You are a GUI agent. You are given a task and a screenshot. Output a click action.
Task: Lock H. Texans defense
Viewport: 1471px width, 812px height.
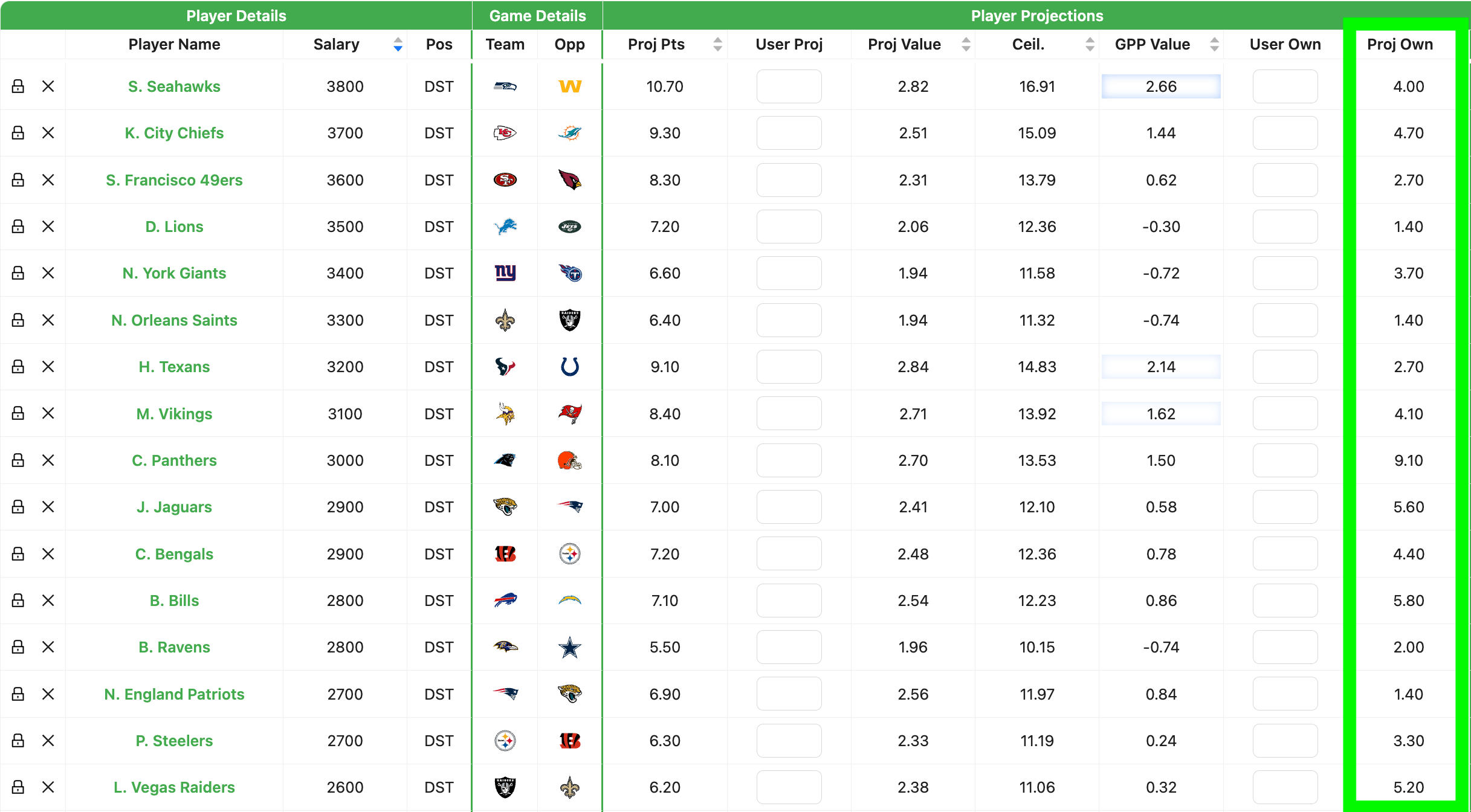point(18,367)
